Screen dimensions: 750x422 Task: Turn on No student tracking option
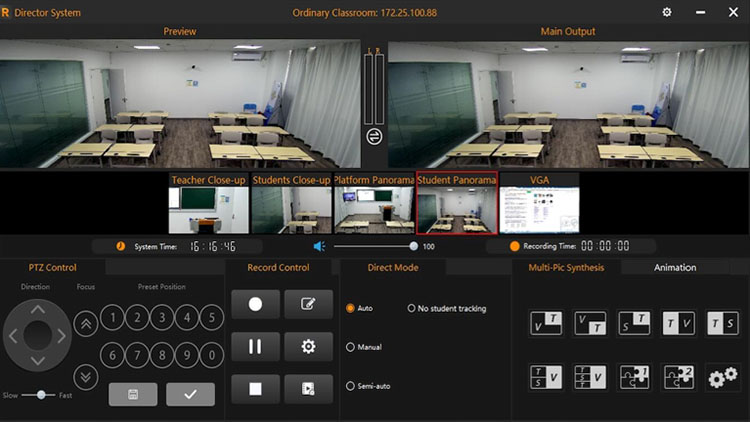click(x=411, y=308)
